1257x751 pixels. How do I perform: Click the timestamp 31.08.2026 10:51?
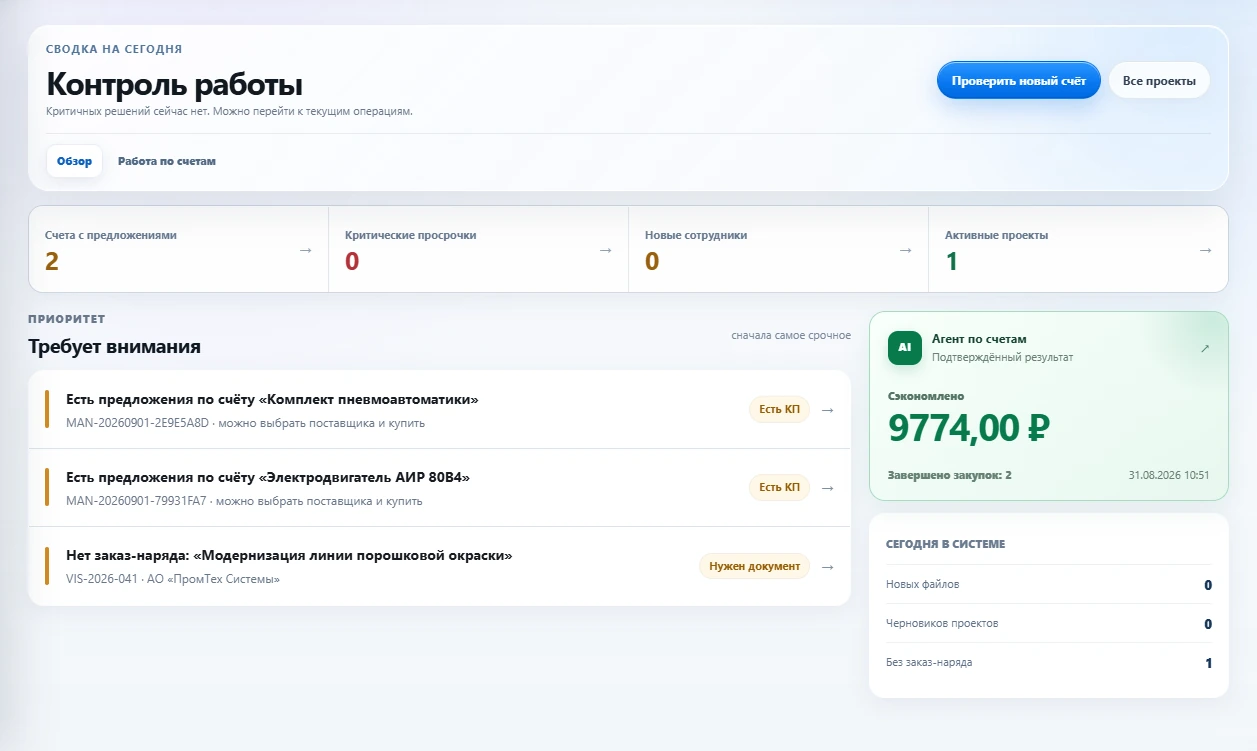(x=1168, y=475)
